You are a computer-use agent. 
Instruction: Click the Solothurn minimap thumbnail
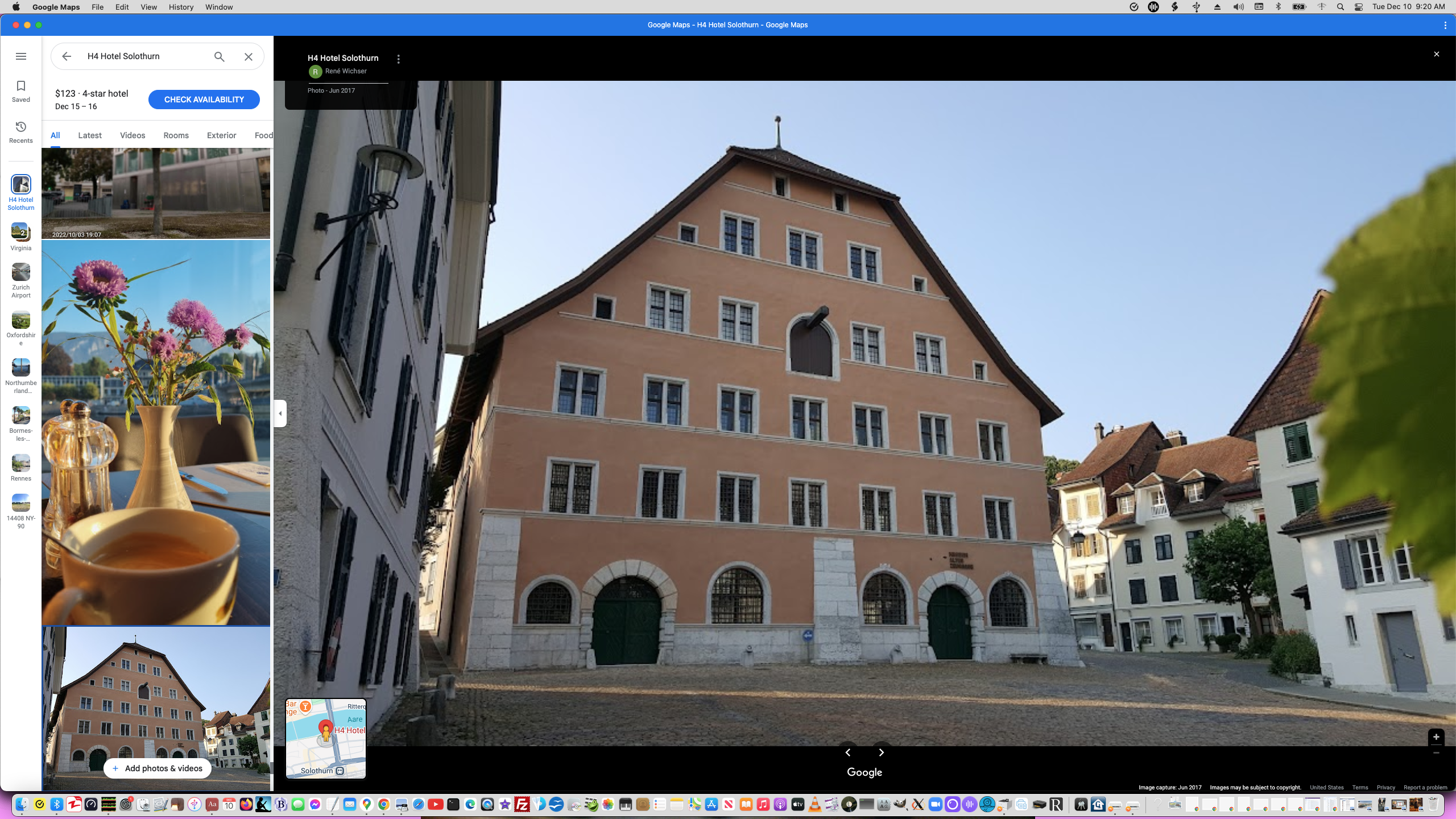326,738
